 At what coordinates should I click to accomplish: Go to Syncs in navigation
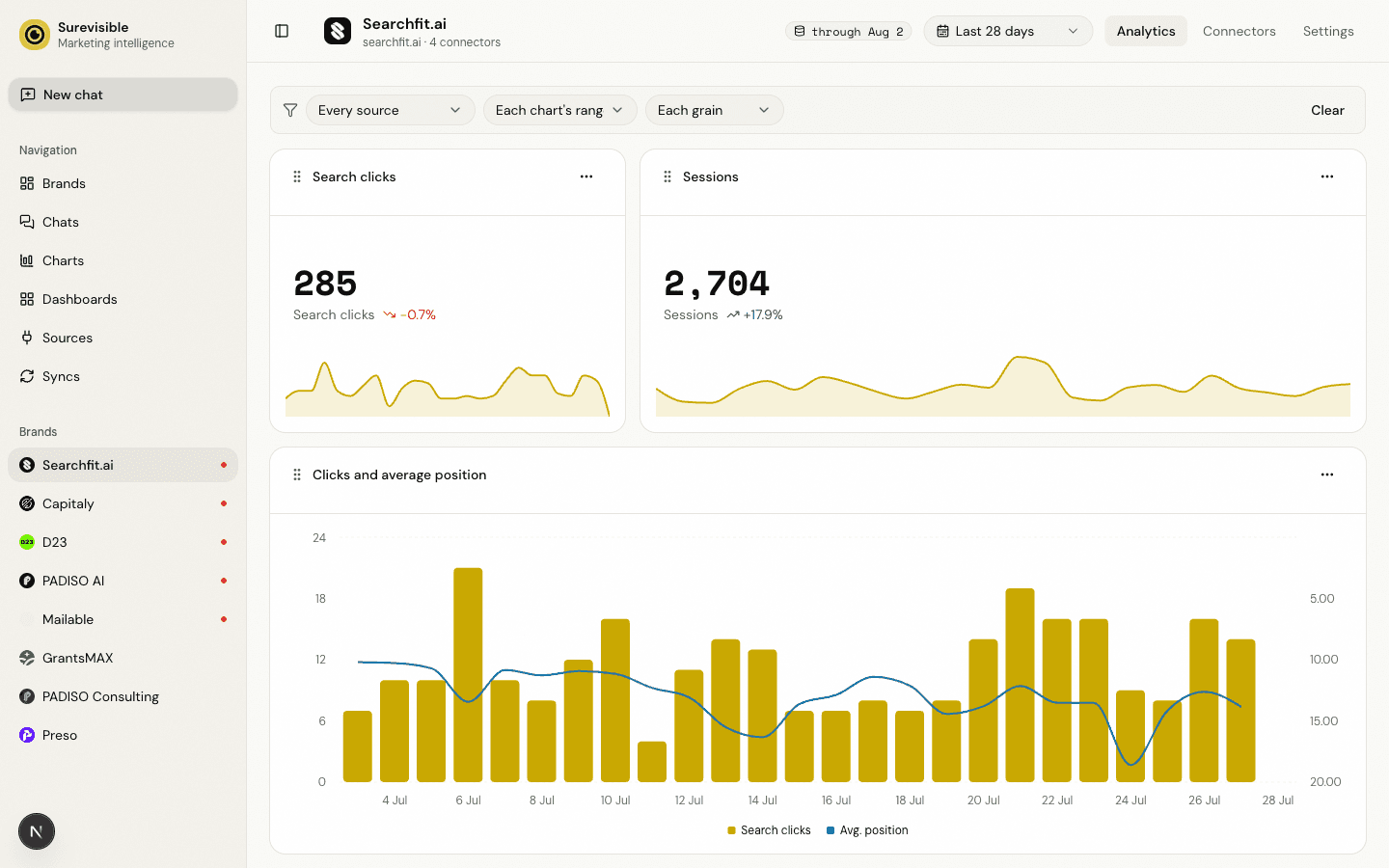click(x=123, y=376)
